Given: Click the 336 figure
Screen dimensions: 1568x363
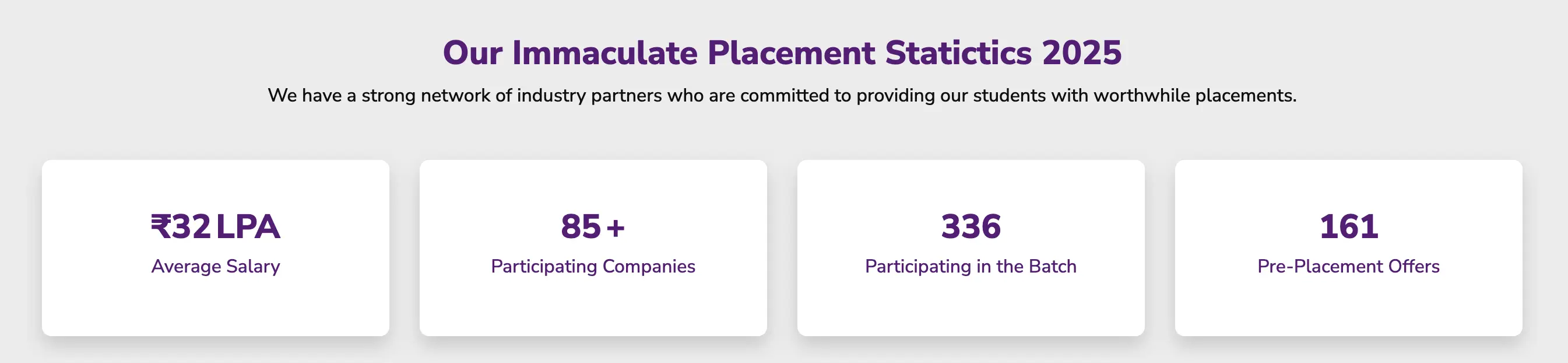Looking at the screenshot, I should (971, 226).
